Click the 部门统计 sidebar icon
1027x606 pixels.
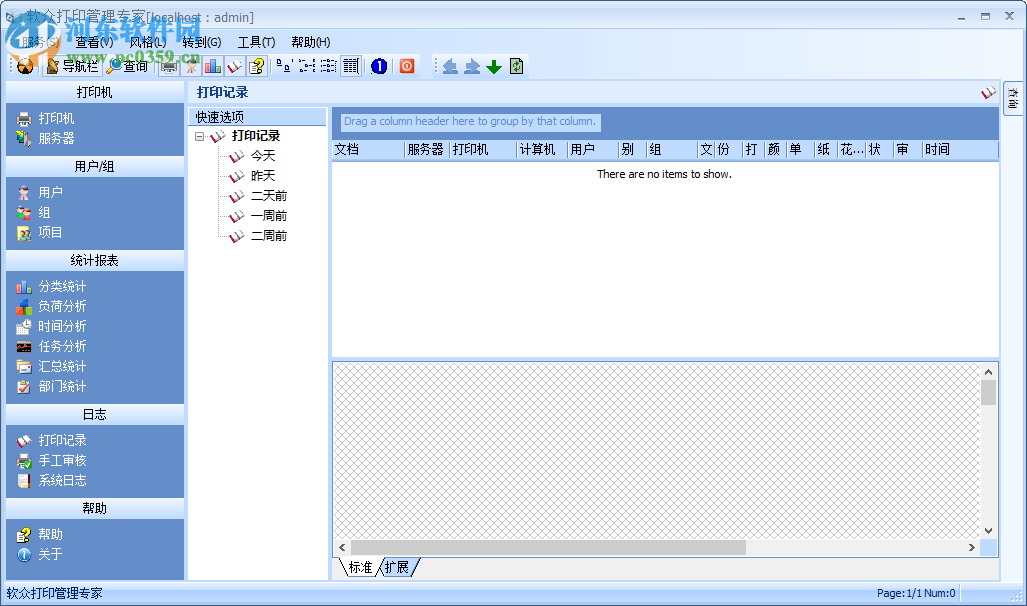(24, 387)
